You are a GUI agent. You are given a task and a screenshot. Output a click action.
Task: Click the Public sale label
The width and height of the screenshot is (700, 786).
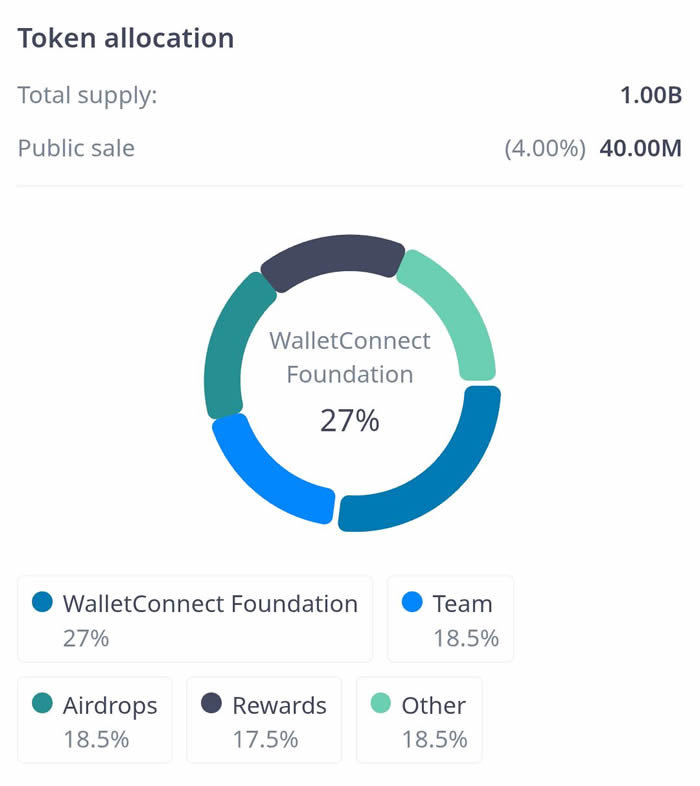pyautogui.click(x=76, y=148)
